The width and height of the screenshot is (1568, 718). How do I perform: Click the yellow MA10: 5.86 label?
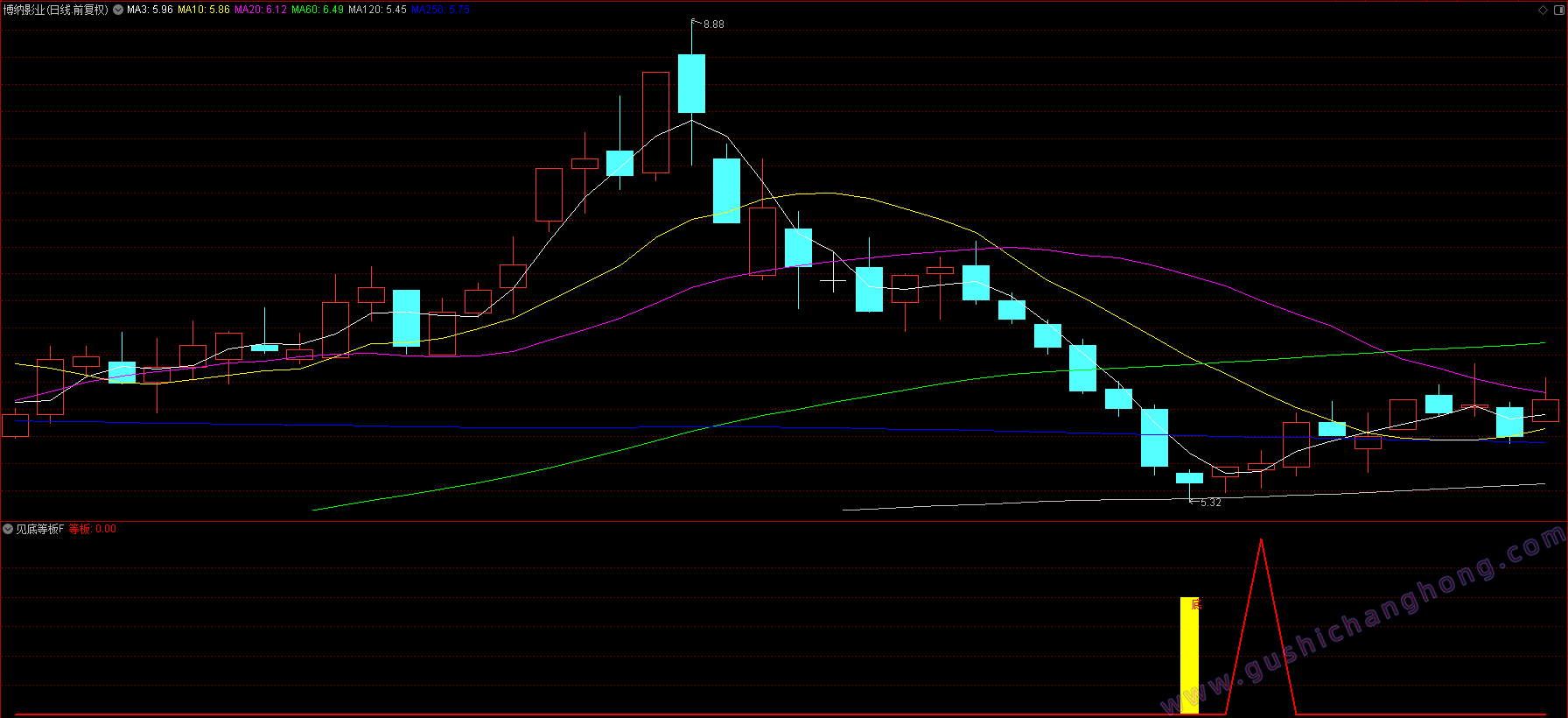[204, 10]
